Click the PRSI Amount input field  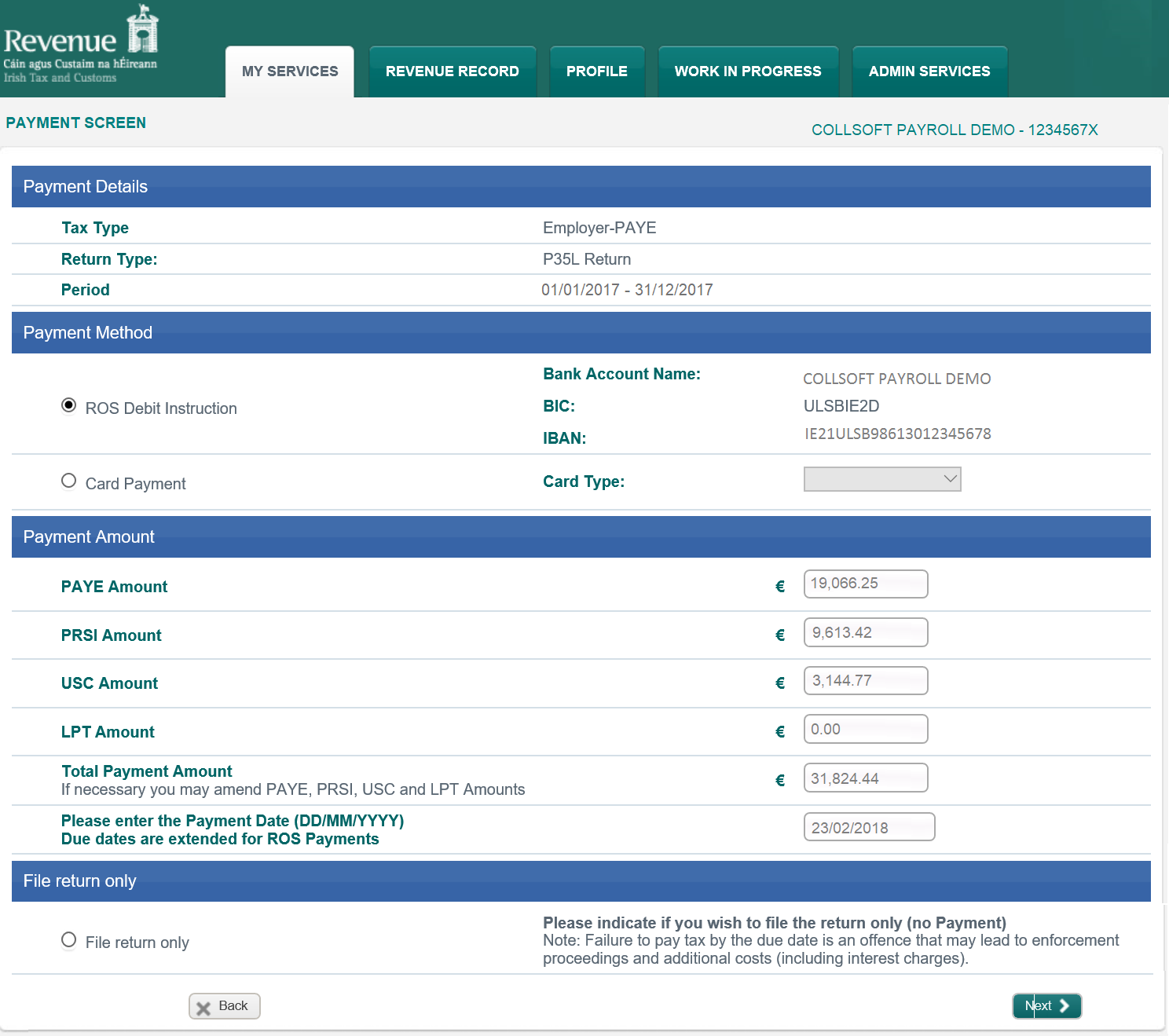click(x=865, y=632)
